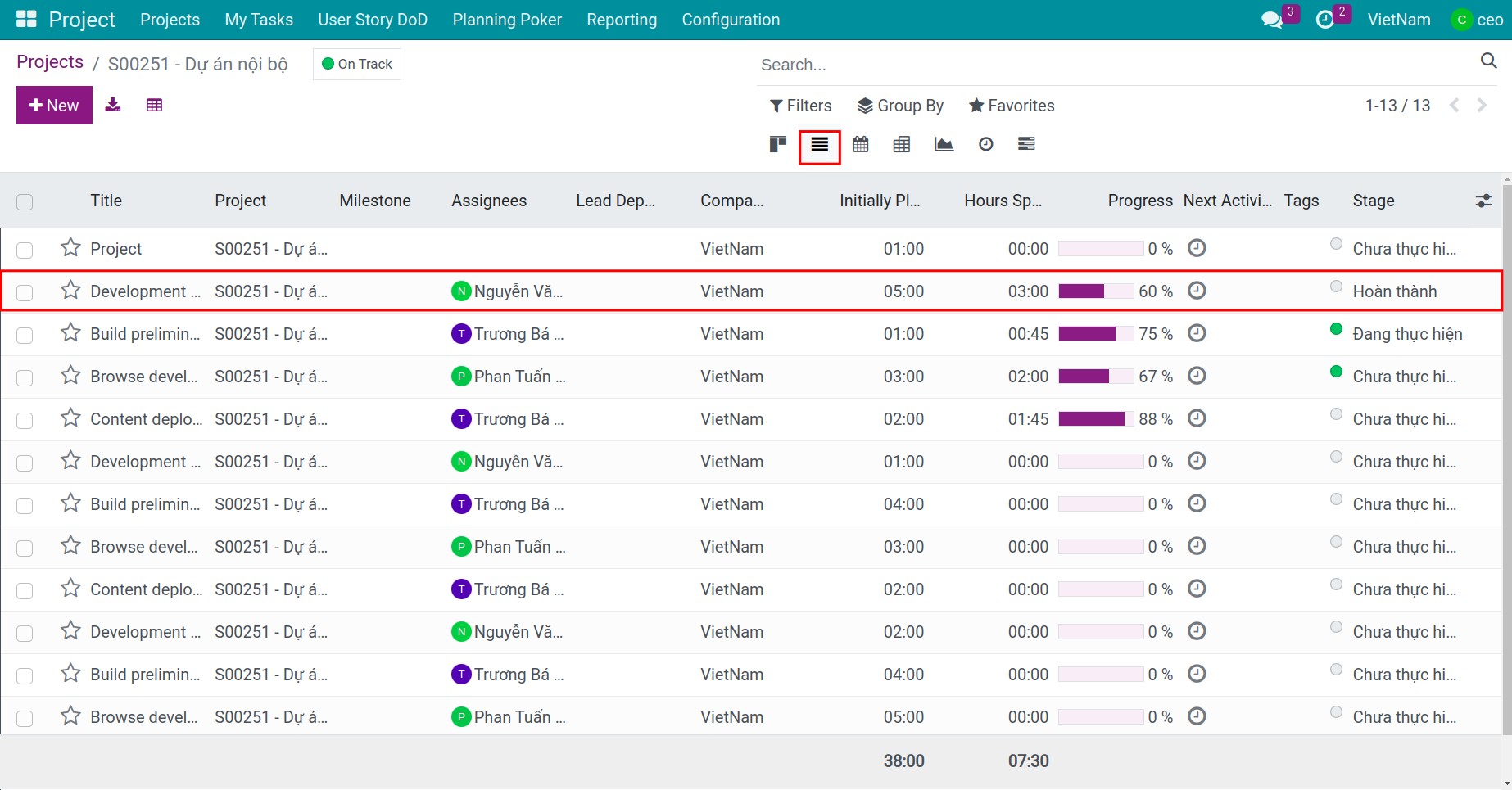Click the search magnifier icon
Image resolution: width=1512 pixels, height=790 pixels.
click(1488, 61)
